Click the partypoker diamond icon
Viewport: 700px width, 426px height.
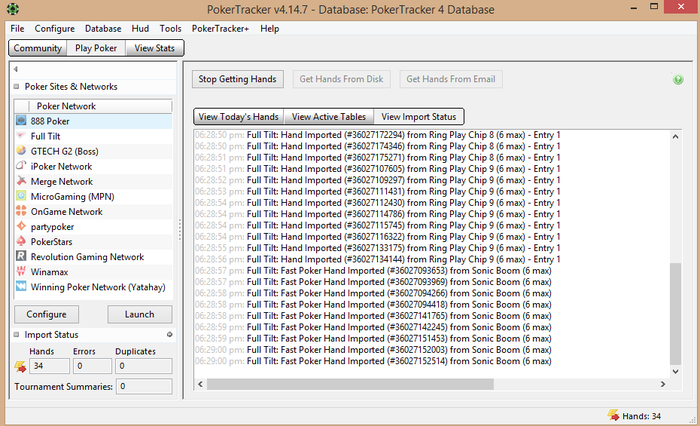[x=21, y=226]
